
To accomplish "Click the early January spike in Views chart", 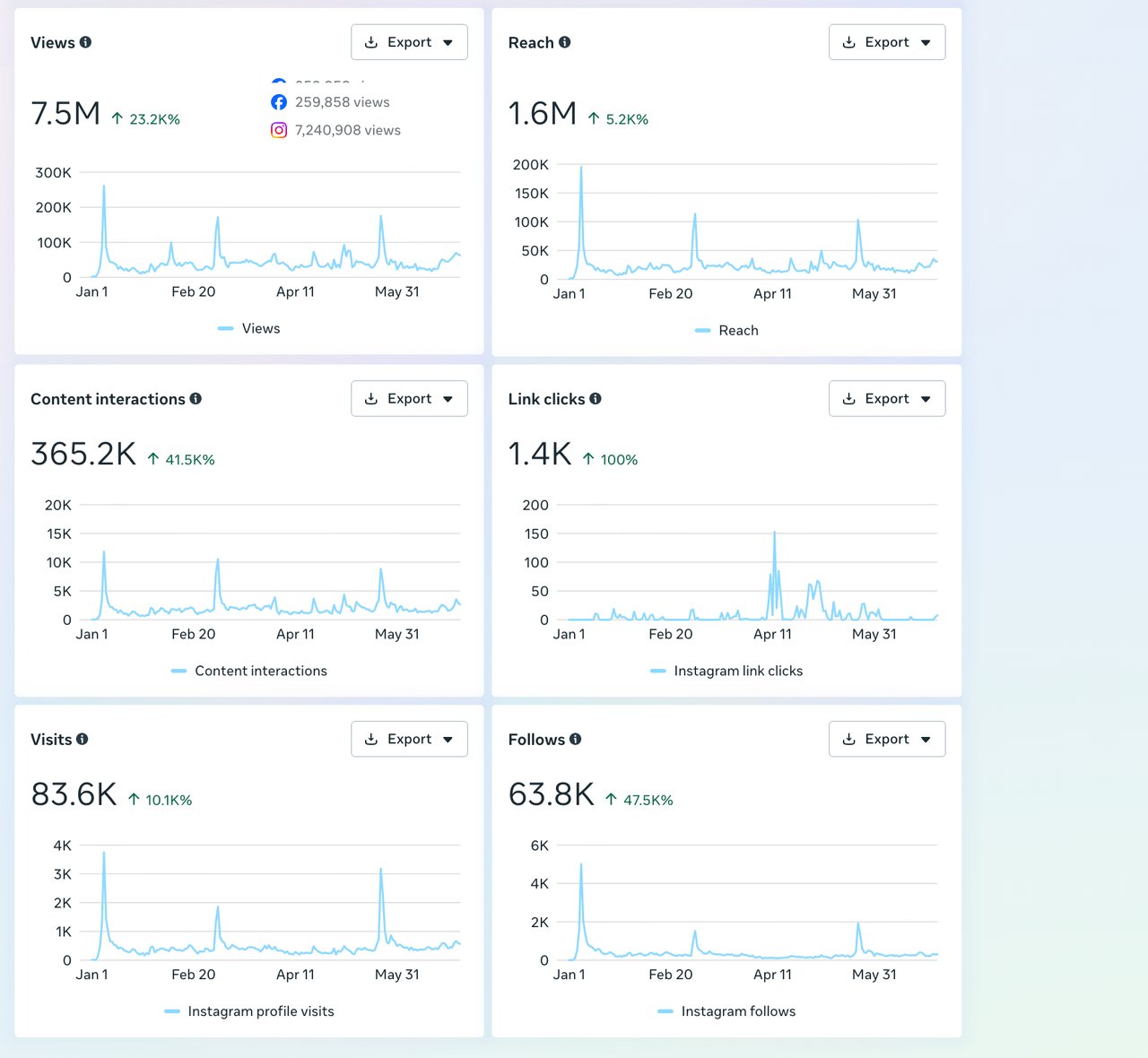I will tap(104, 188).
